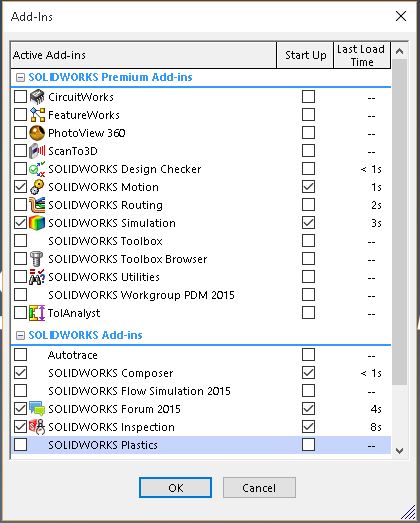420x523 pixels.
Task: Click the TolAnalyst icon
Action: (x=37, y=313)
